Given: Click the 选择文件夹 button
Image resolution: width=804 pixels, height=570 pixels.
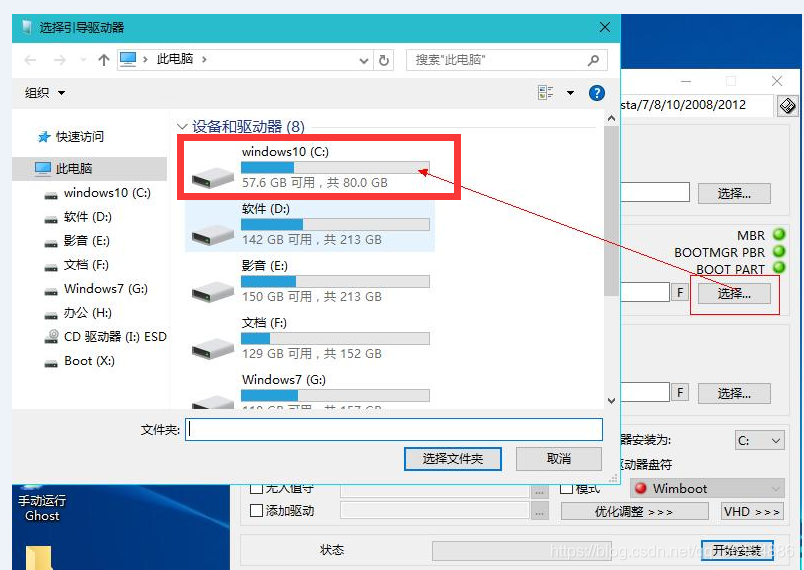Looking at the screenshot, I should [x=453, y=459].
